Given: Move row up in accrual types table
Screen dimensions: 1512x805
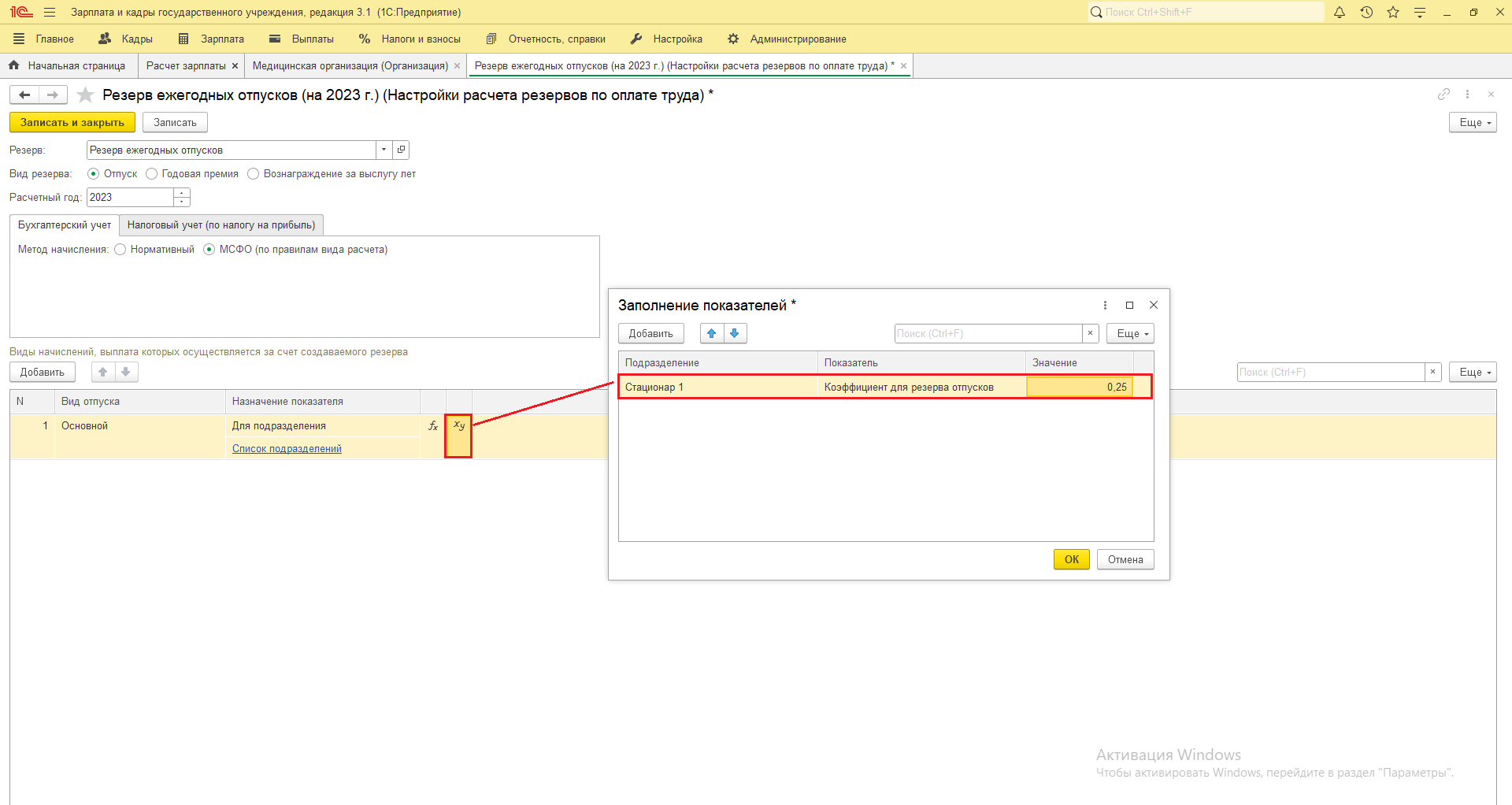Looking at the screenshot, I should pos(103,372).
